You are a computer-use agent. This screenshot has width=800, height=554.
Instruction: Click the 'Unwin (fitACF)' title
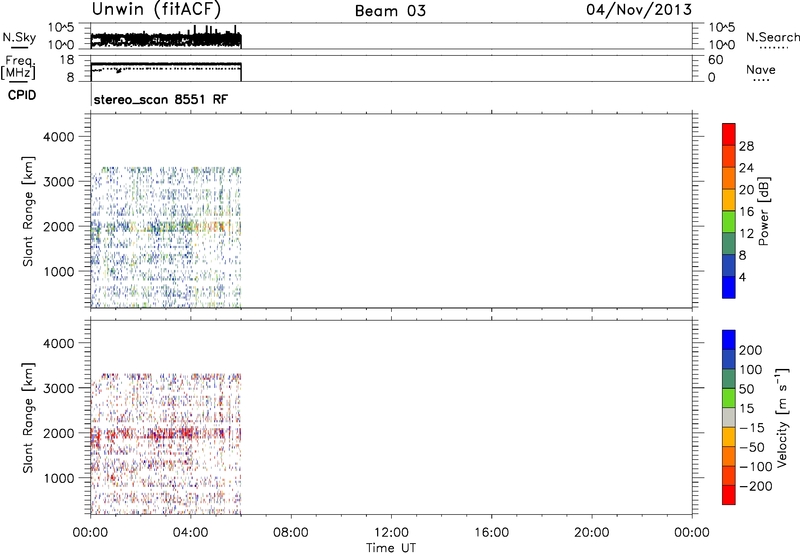click(x=156, y=9)
